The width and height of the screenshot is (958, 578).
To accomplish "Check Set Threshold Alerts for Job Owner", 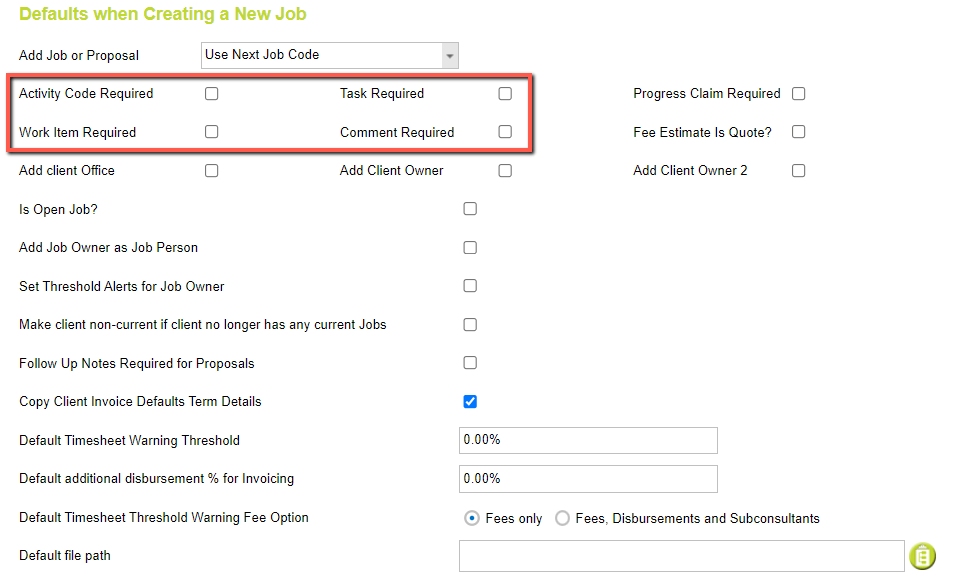I will 470,285.
